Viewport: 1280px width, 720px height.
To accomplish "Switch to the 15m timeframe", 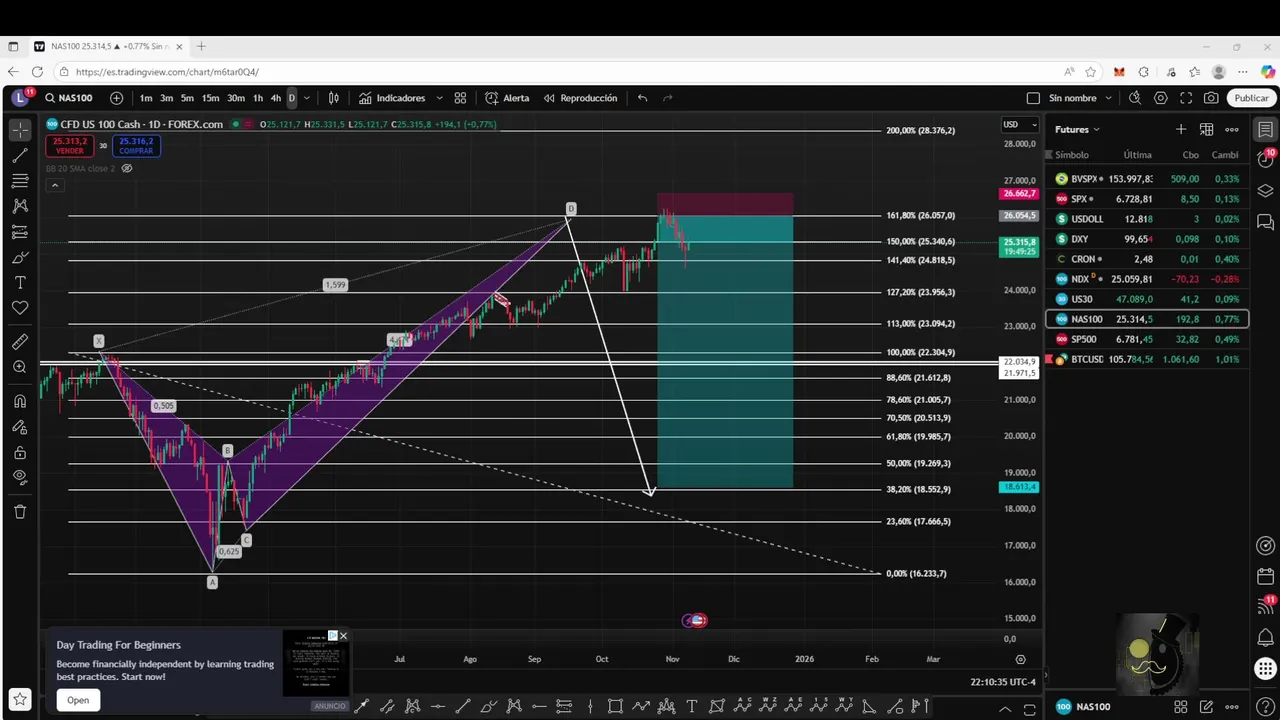I will click(x=210, y=98).
